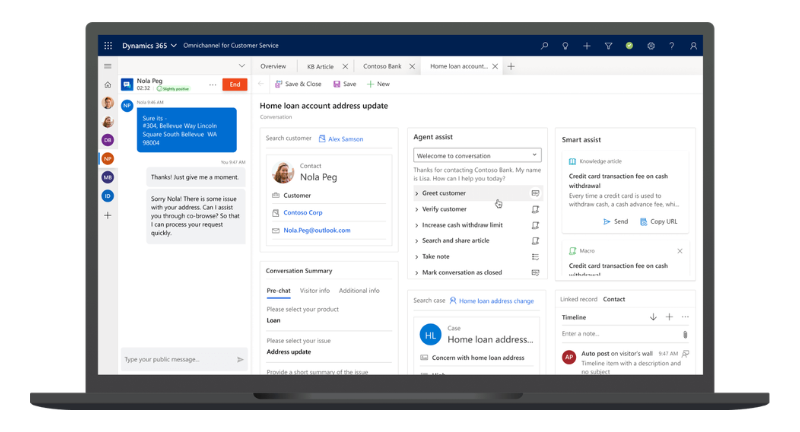Switch to the Contoso Bank tab
Viewport: 800px width, 432px height.
coord(382,66)
